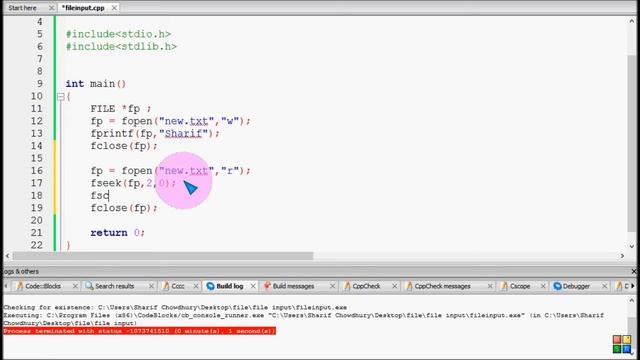Click line number 12 in margin
This screenshot has height=360, width=640.
pyautogui.click(x=37, y=121)
